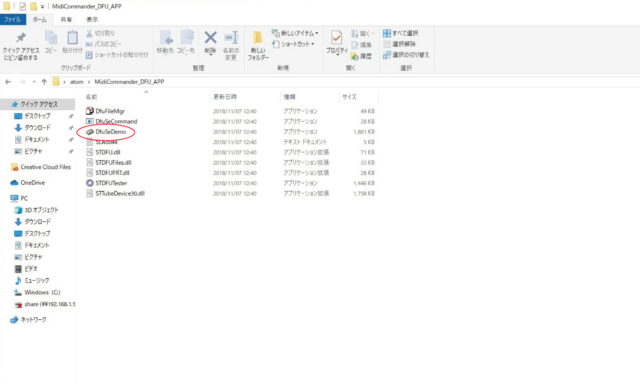This screenshot has height=384, width=640.
Task: Sort by the Name column header
Action: [91, 97]
